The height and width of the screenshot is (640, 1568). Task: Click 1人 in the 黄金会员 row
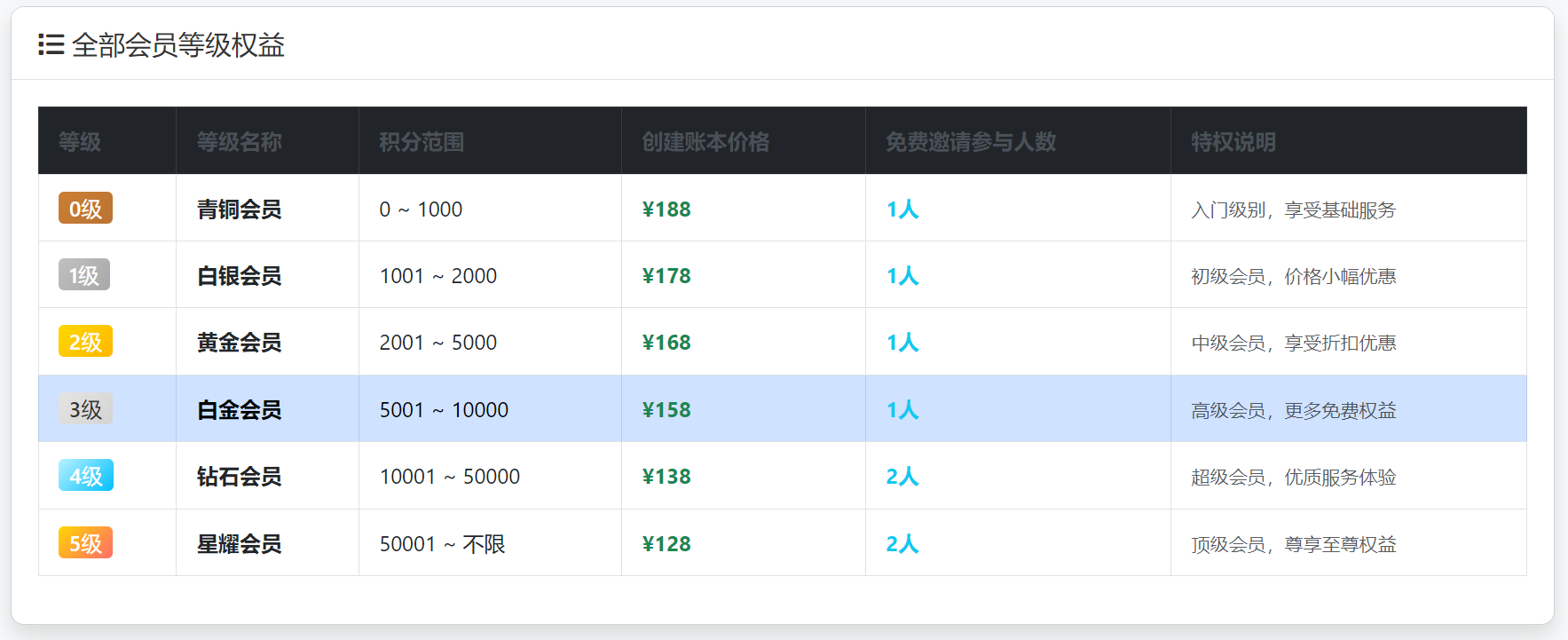pyautogui.click(x=902, y=343)
